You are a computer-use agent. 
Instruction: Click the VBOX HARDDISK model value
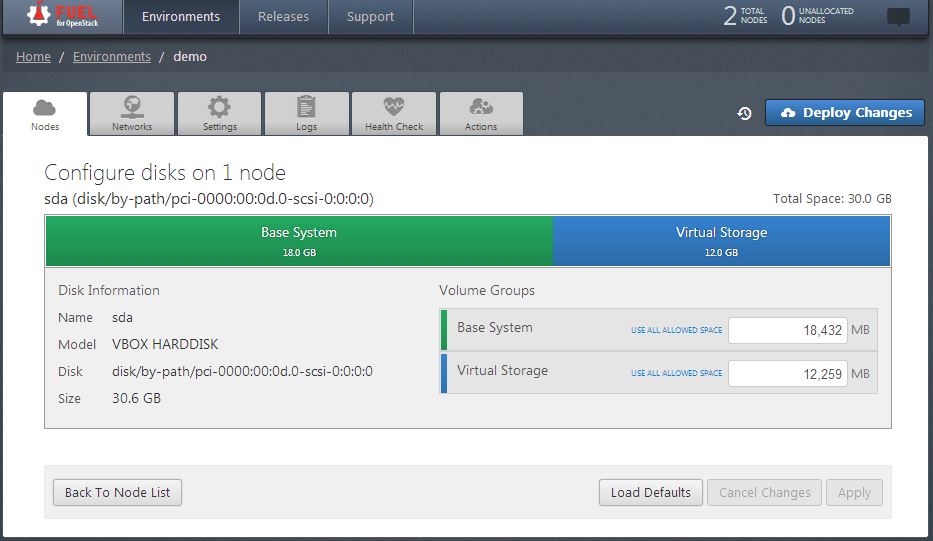click(x=165, y=345)
